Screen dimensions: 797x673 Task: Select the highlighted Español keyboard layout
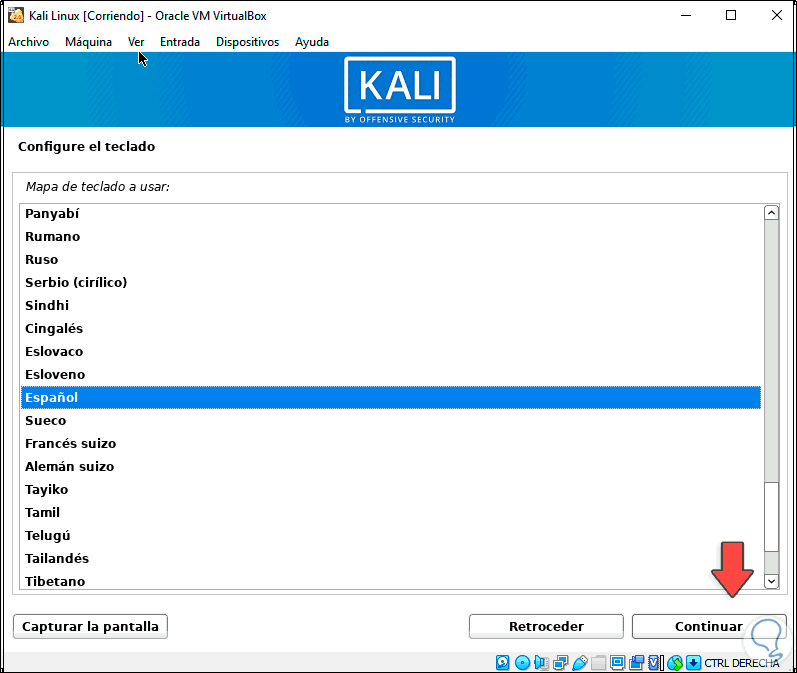pyautogui.click(x=391, y=397)
